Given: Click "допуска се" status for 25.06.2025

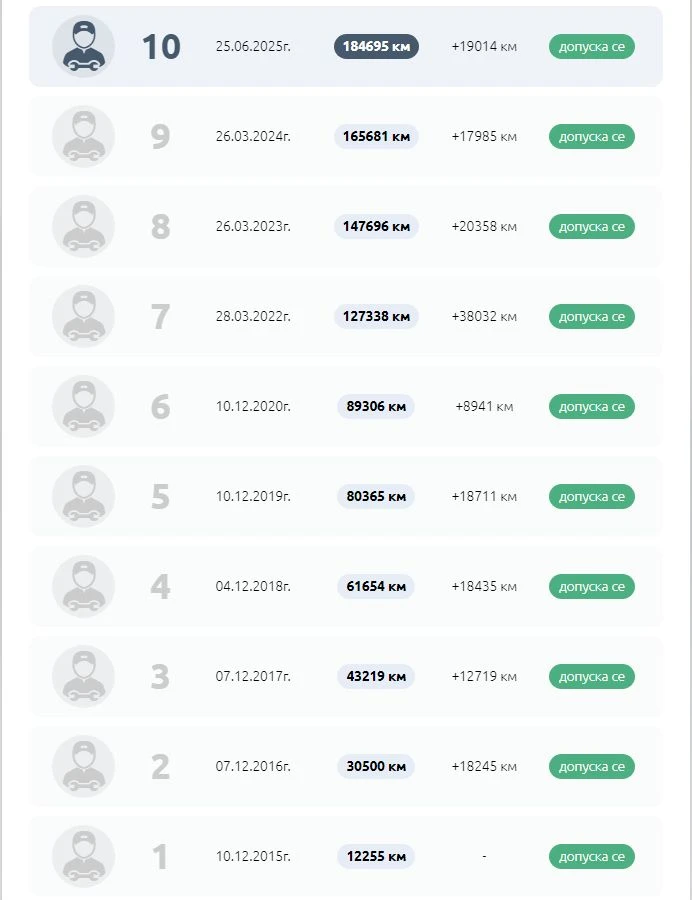Looking at the screenshot, I should coord(591,46).
